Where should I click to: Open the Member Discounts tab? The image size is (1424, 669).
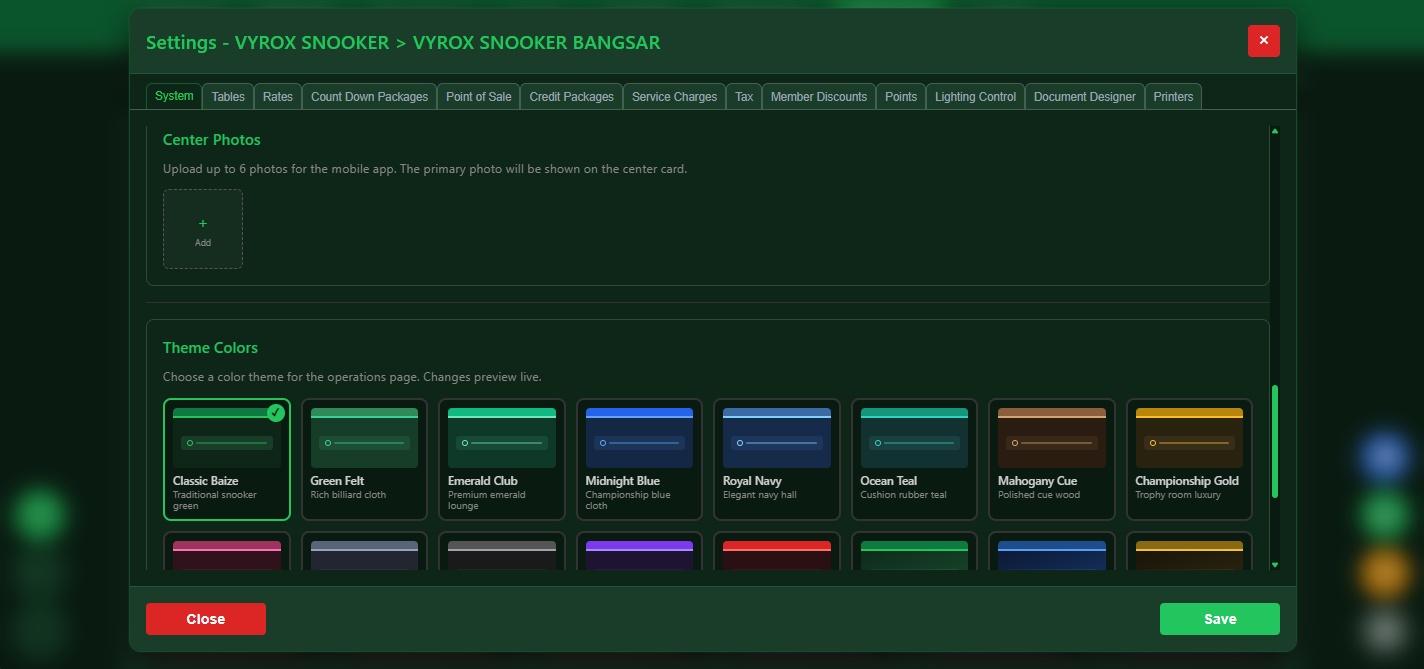click(x=818, y=96)
